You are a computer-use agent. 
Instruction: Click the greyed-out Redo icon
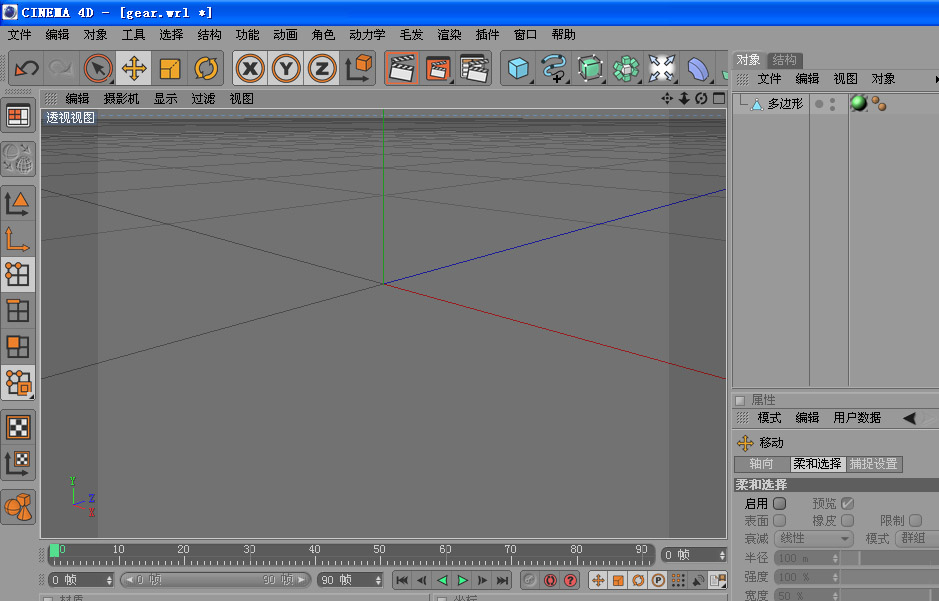click(x=60, y=68)
